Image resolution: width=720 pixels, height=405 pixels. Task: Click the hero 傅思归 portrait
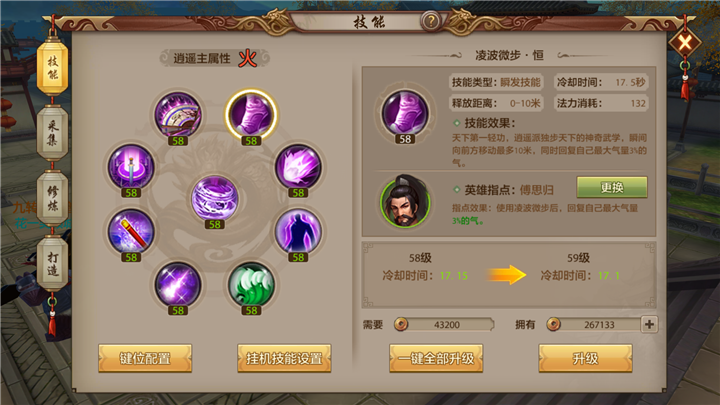click(405, 202)
